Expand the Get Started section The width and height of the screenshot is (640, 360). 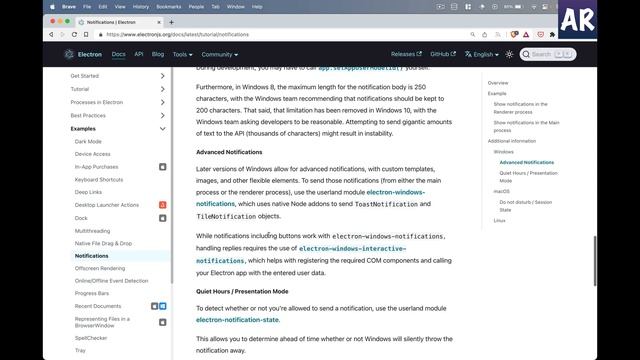point(162,76)
